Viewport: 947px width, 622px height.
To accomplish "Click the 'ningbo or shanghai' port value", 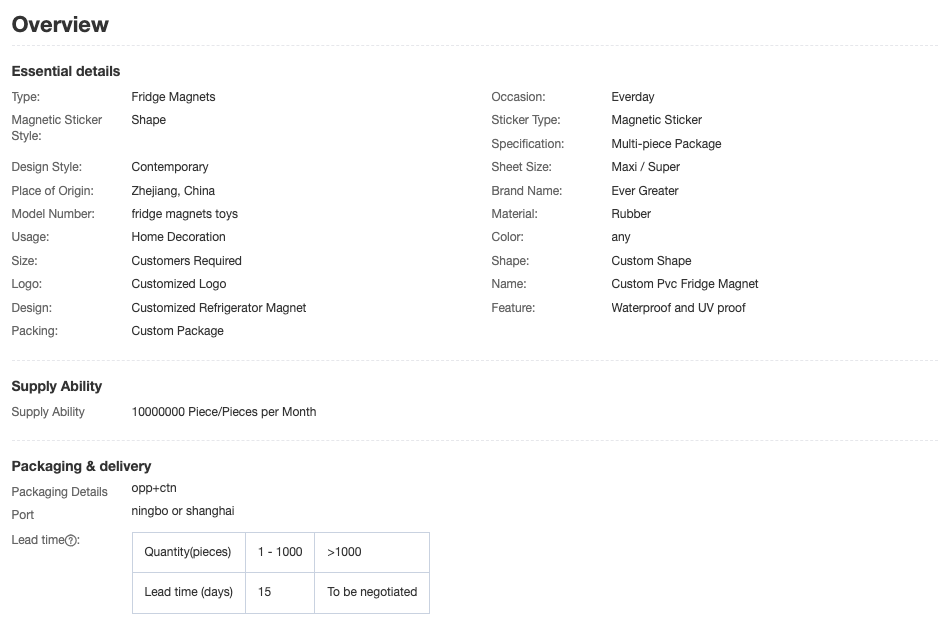I will click(x=183, y=511).
